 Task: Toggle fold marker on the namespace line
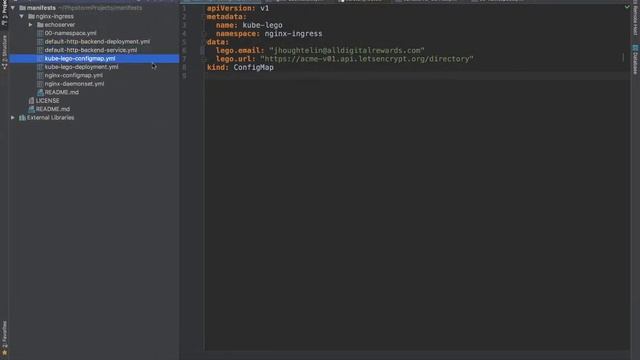[203, 34]
